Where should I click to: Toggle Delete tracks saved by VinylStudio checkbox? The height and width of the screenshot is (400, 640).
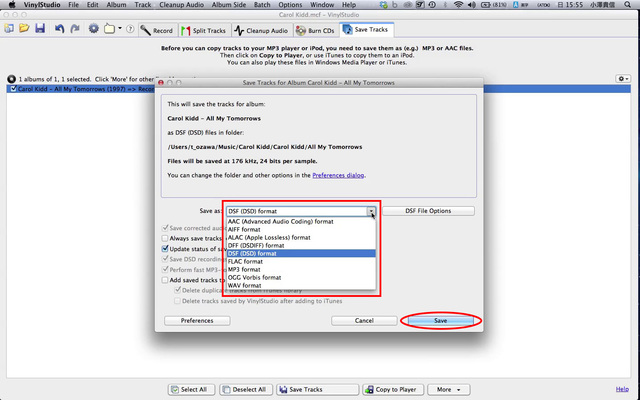[178, 301]
